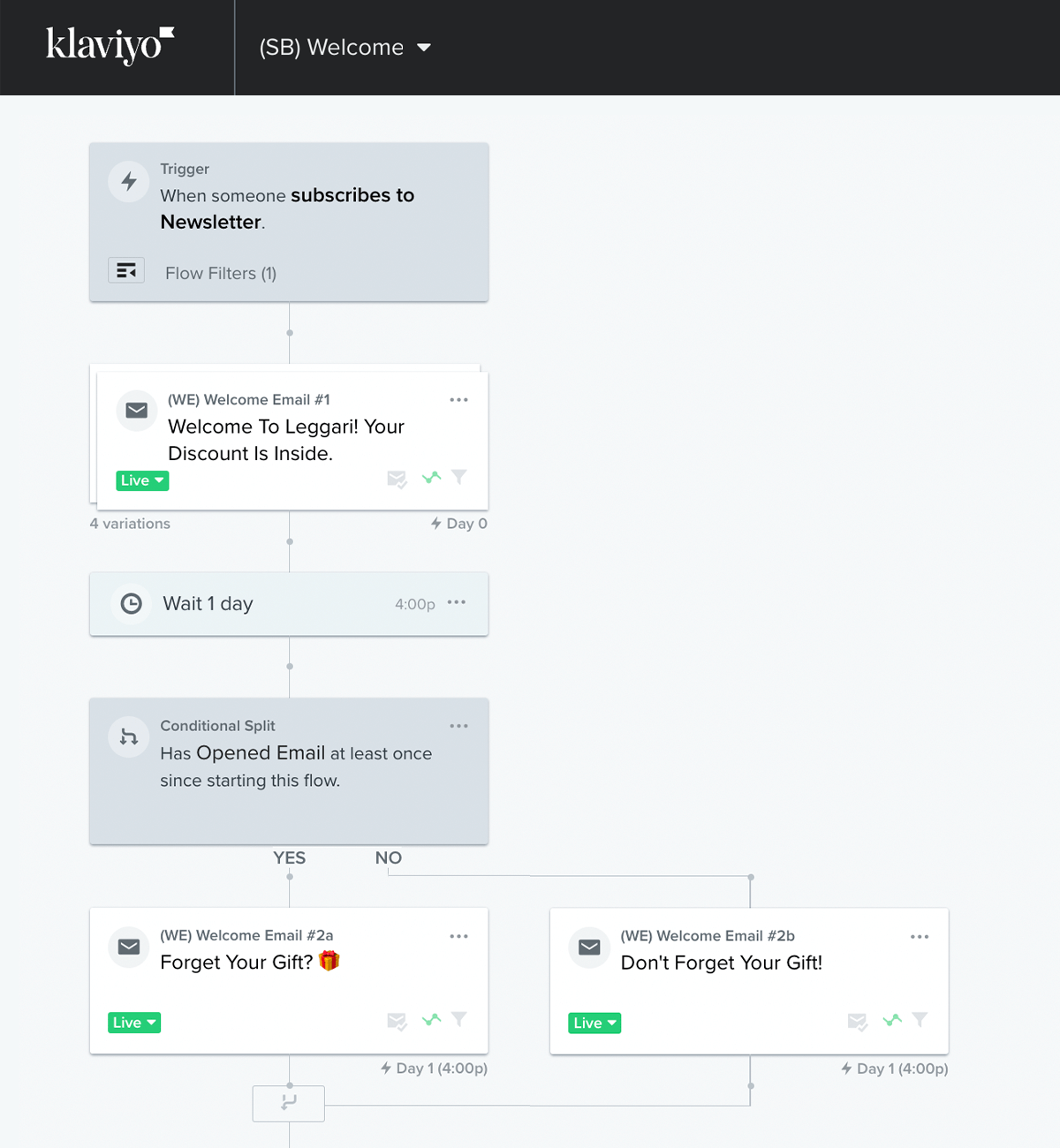Open Don't Forget Your Gift! email card
This screenshot has height=1148, width=1060.
click(x=749, y=981)
